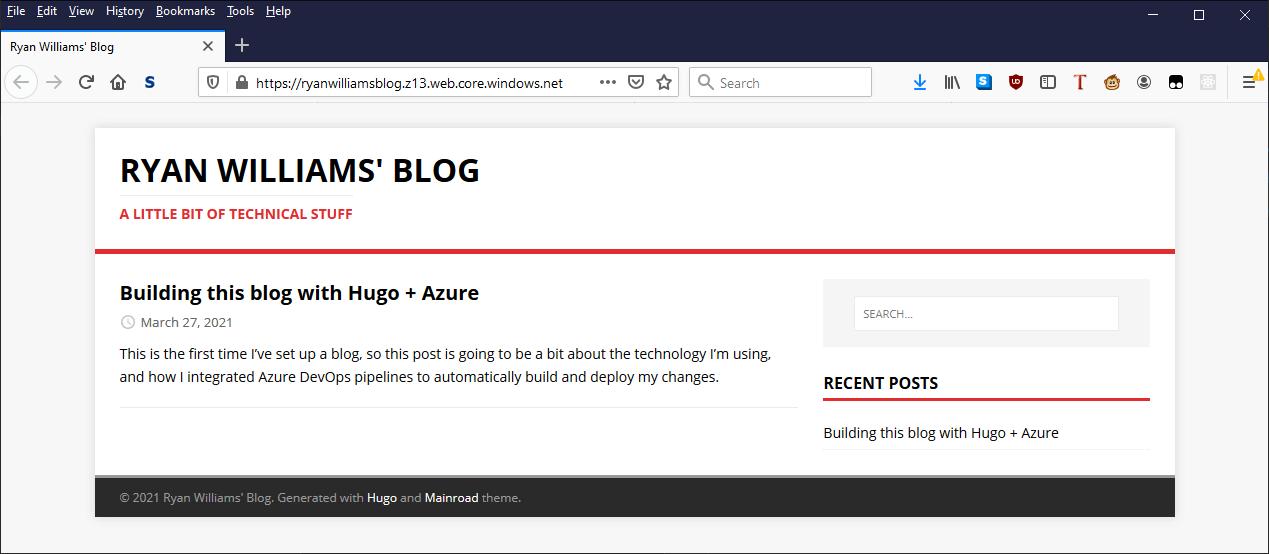Open the History menu
The image size is (1269, 554).
point(125,11)
